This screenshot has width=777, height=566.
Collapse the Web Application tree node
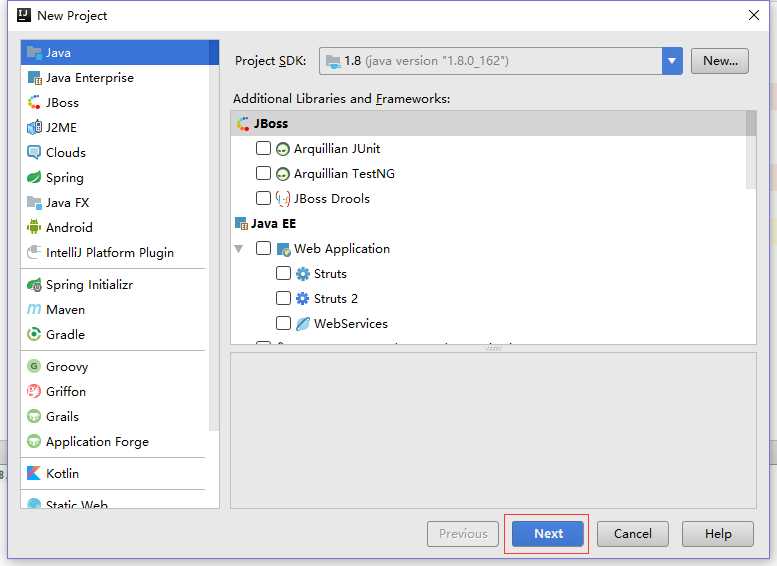239,249
